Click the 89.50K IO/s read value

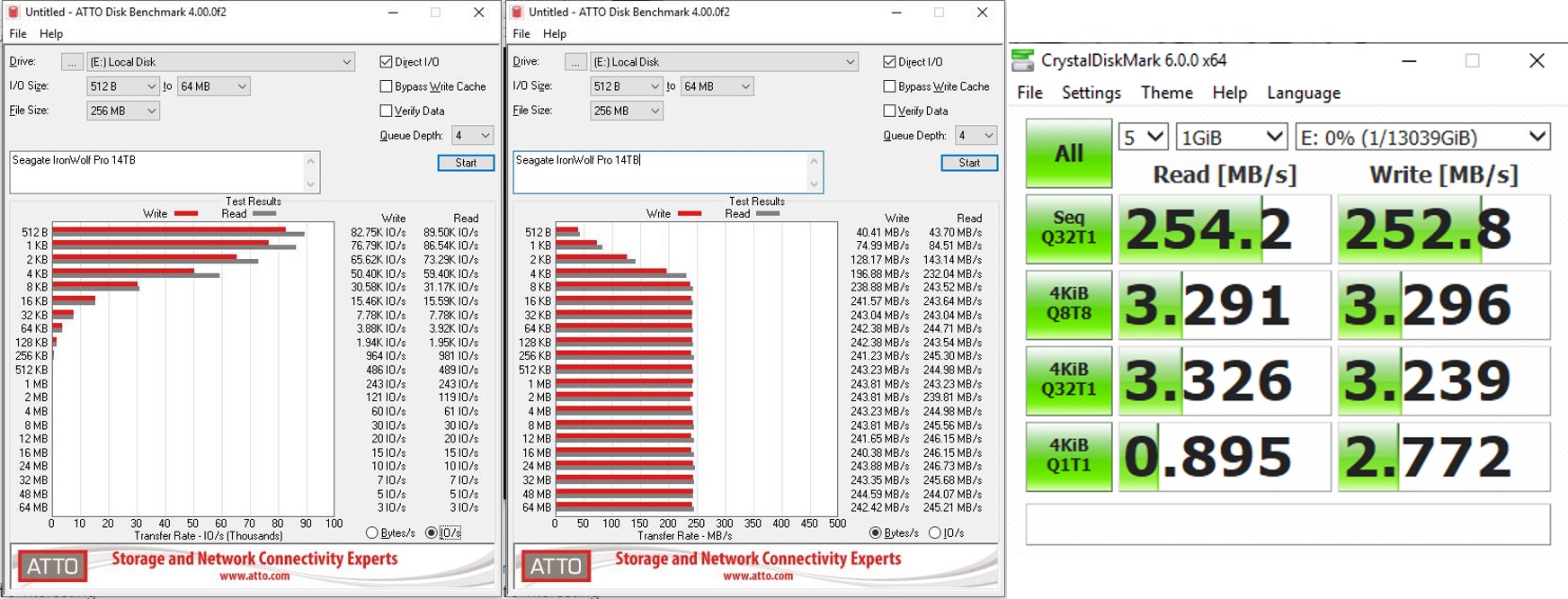click(x=450, y=232)
